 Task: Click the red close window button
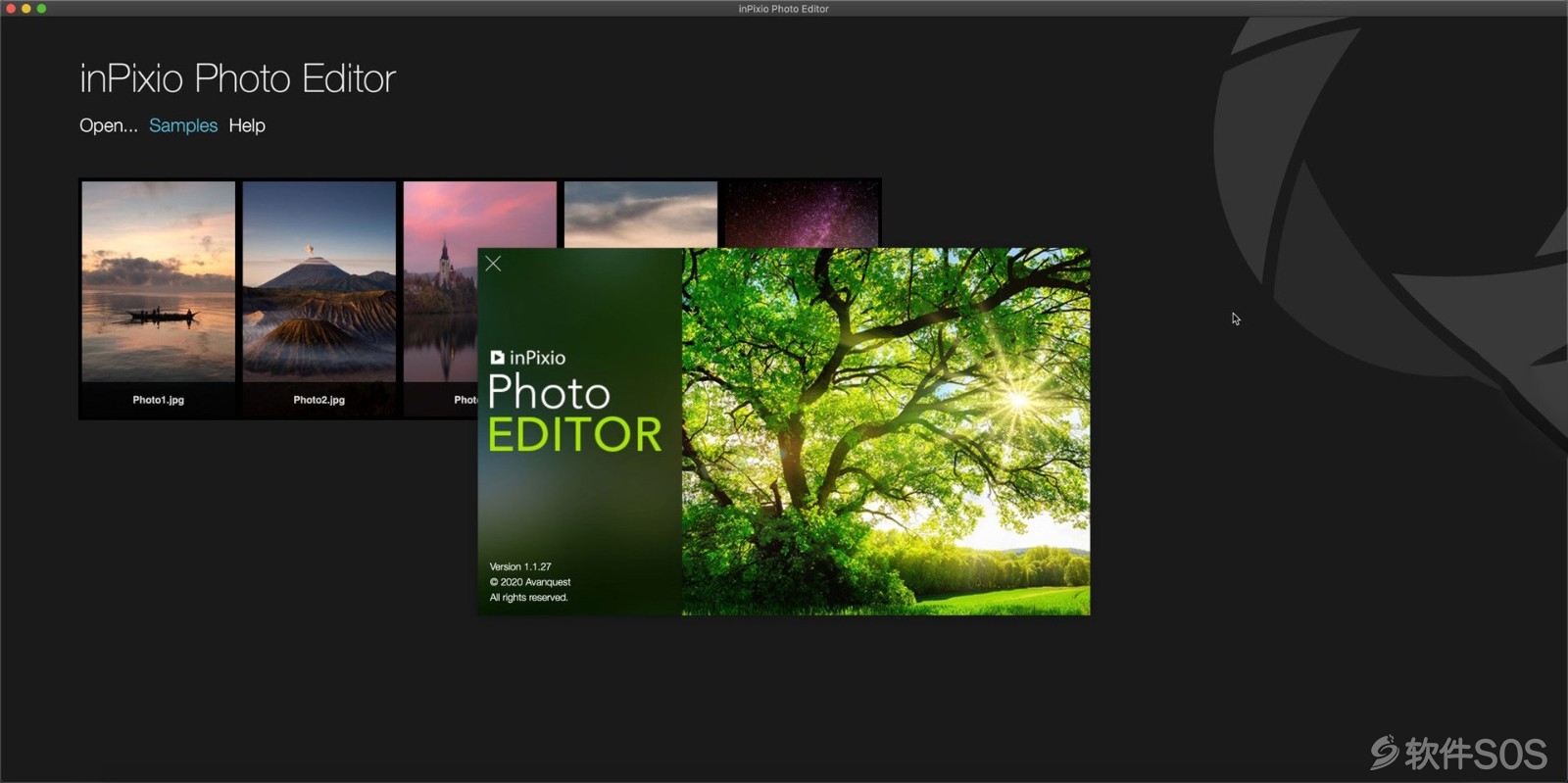click(x=11, y=8)
